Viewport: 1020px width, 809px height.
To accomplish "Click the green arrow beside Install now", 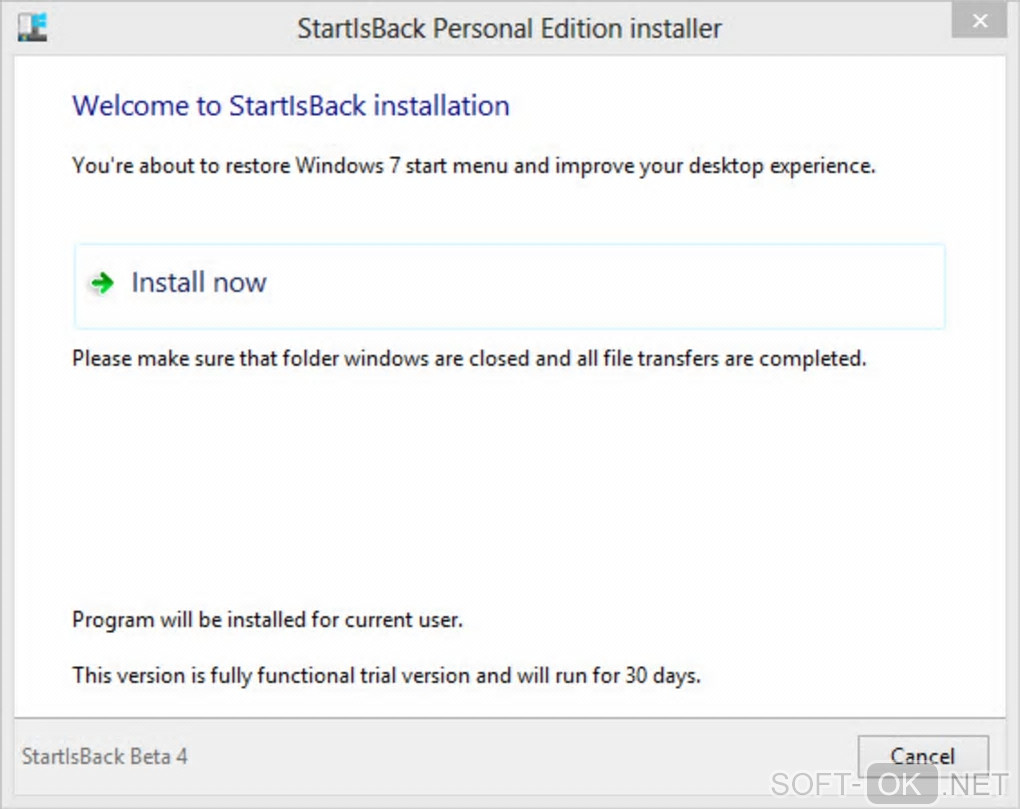I will tap(101, 284).
